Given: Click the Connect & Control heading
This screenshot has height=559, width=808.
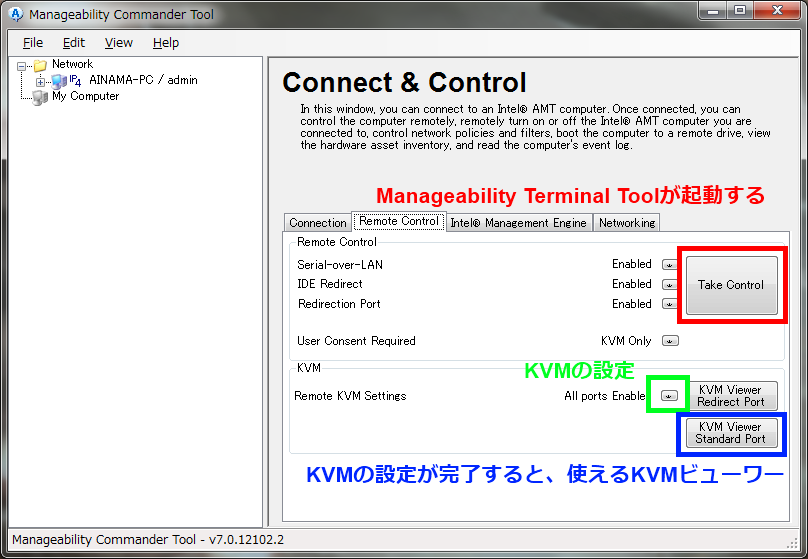Looking at the screenshot, I should [405, 82].
